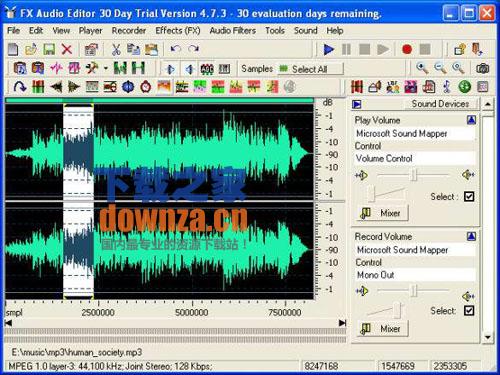Click the camera snapshot icon

point(482,68)
